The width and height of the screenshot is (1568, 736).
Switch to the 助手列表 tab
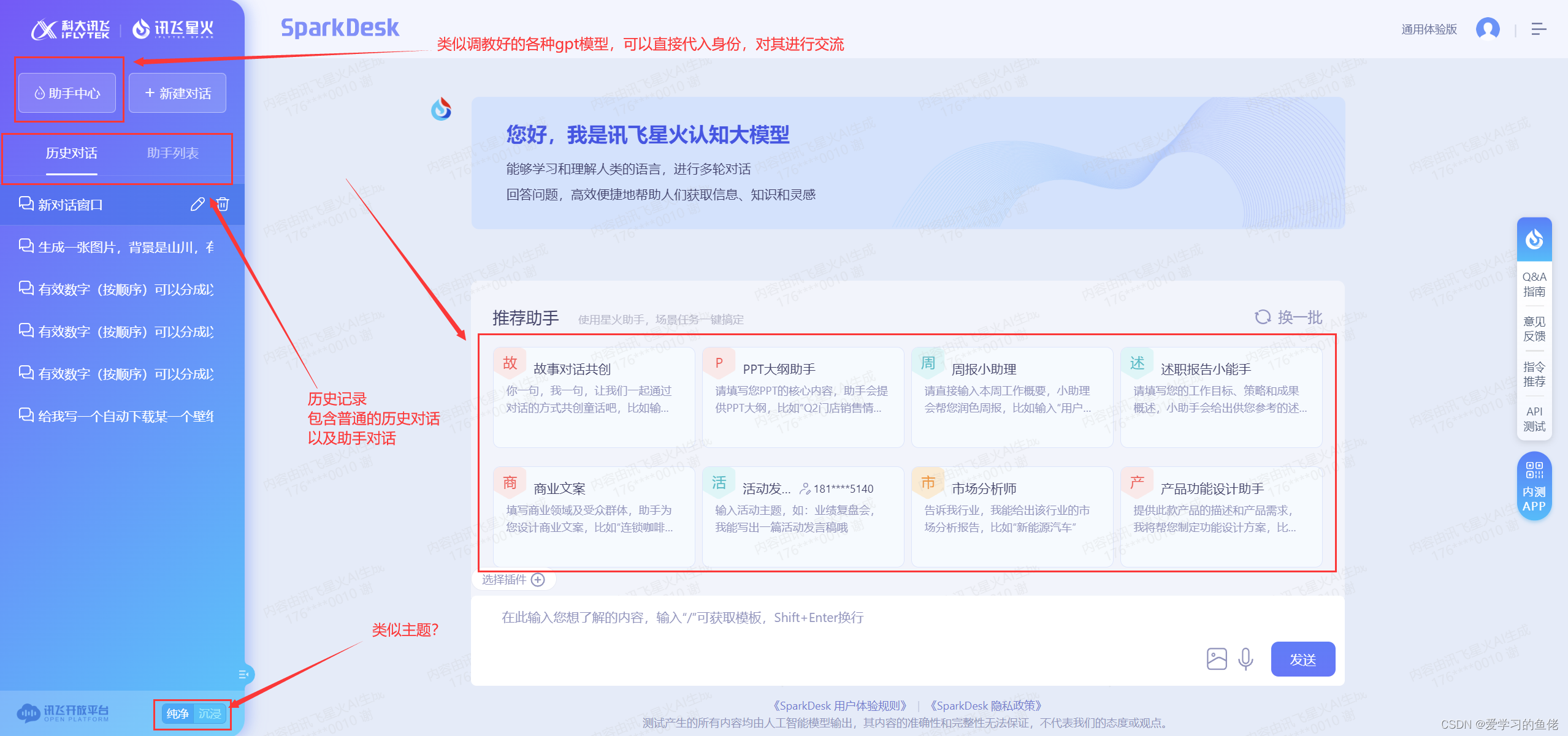[x=173, y=153]
